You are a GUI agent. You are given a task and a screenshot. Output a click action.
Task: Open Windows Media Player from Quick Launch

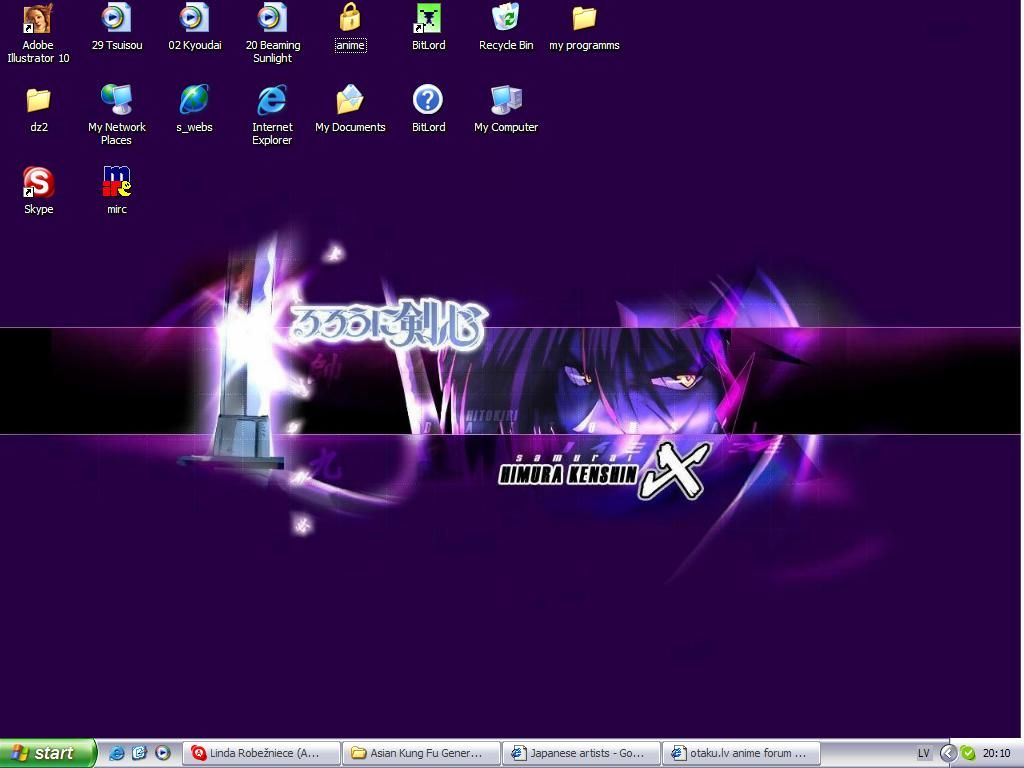[x=163, y=753]
